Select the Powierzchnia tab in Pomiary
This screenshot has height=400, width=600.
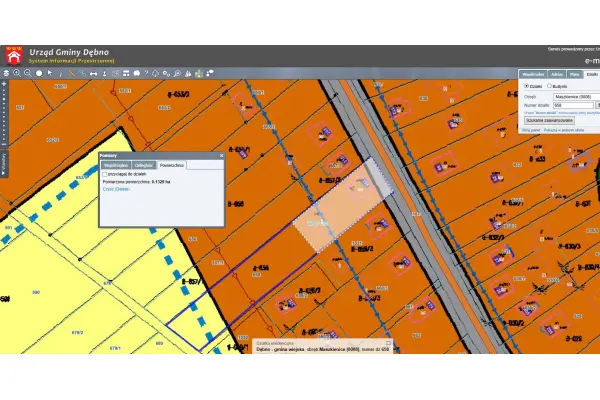point(172,165)
